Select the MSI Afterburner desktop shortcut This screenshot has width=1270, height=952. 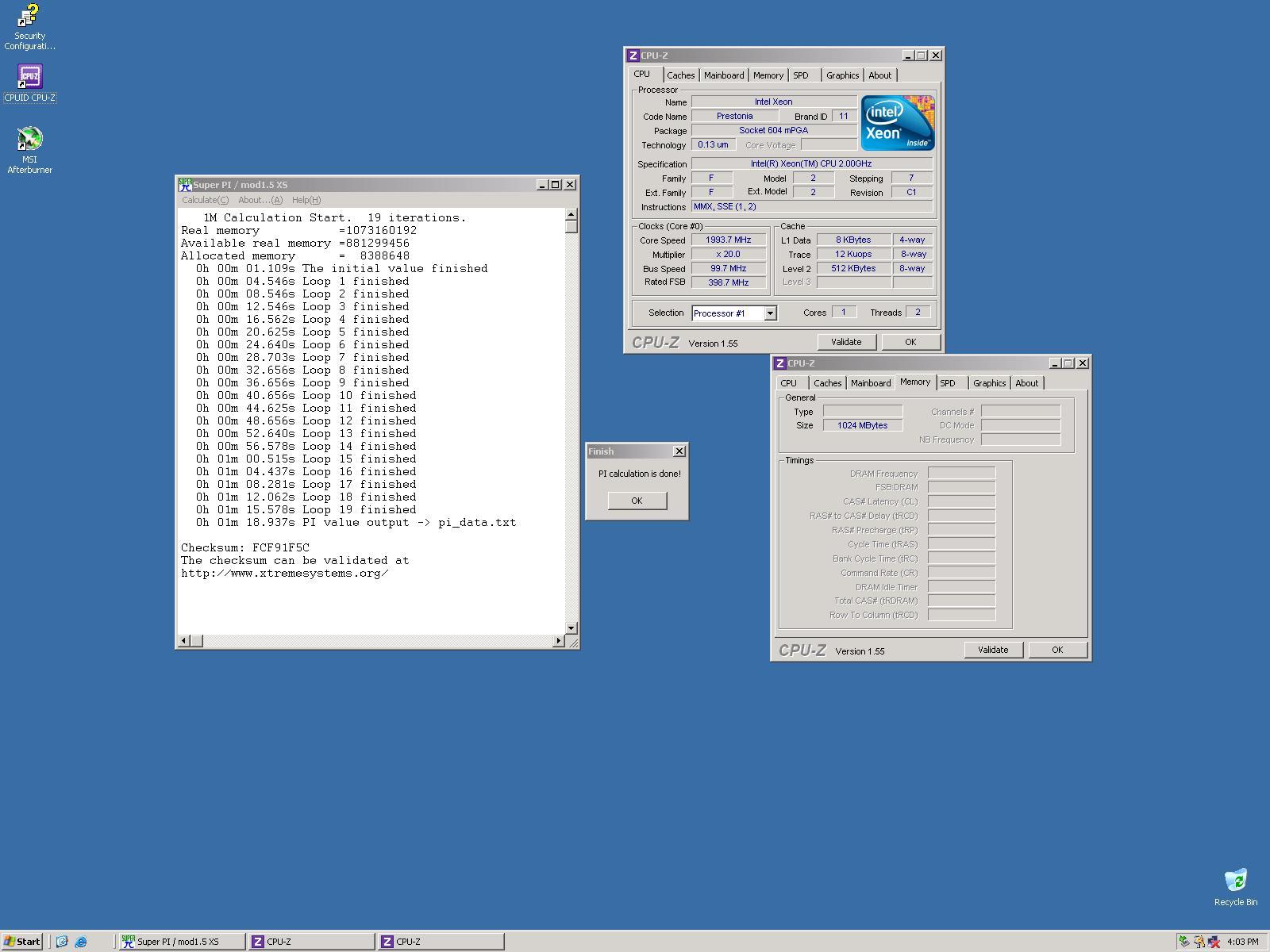point(29,151)
